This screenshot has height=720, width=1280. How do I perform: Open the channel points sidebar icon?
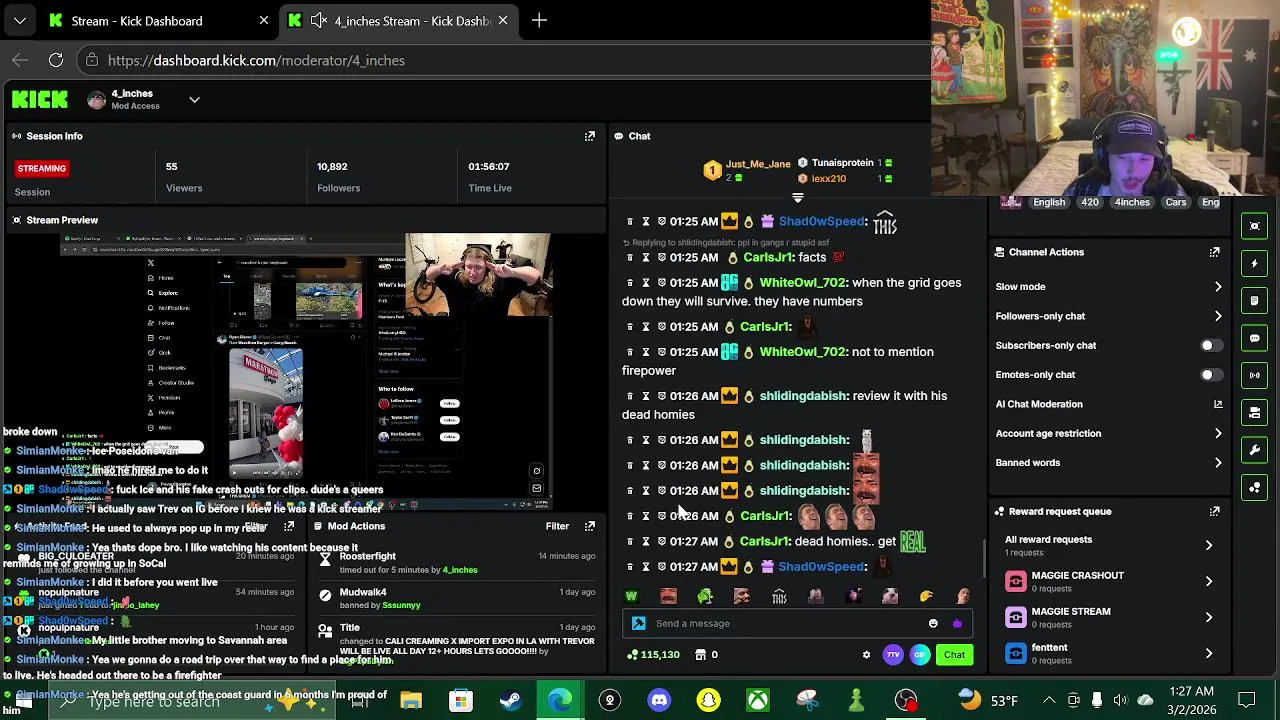tap(1255, 487)
